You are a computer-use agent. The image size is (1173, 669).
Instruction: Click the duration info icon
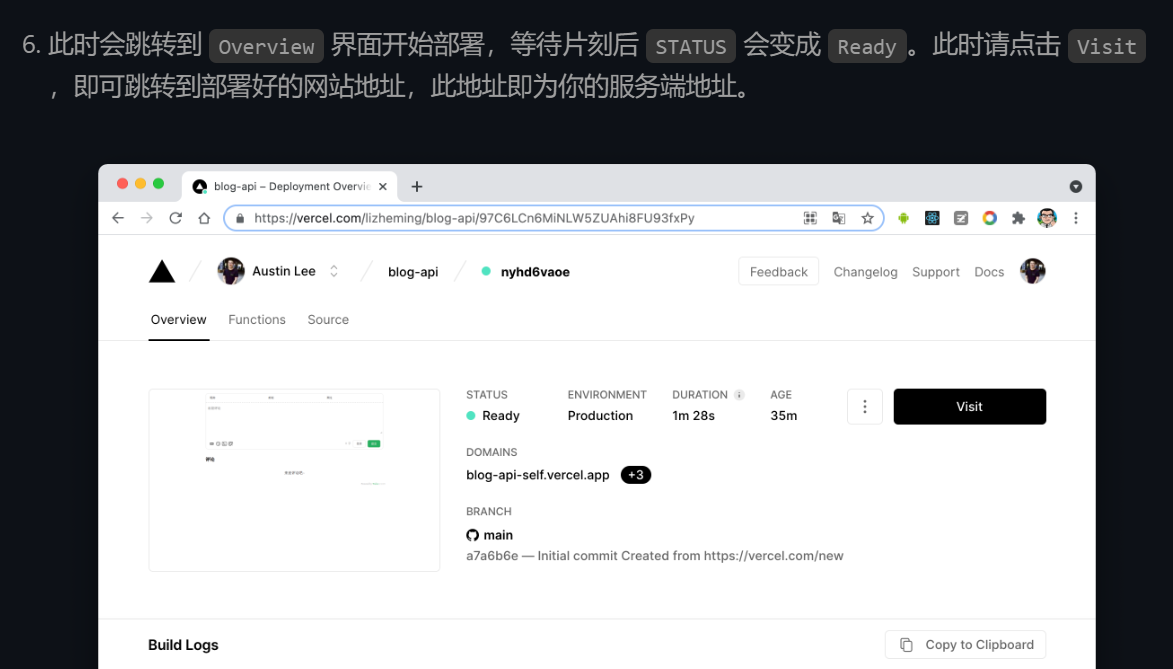point(739,395)
